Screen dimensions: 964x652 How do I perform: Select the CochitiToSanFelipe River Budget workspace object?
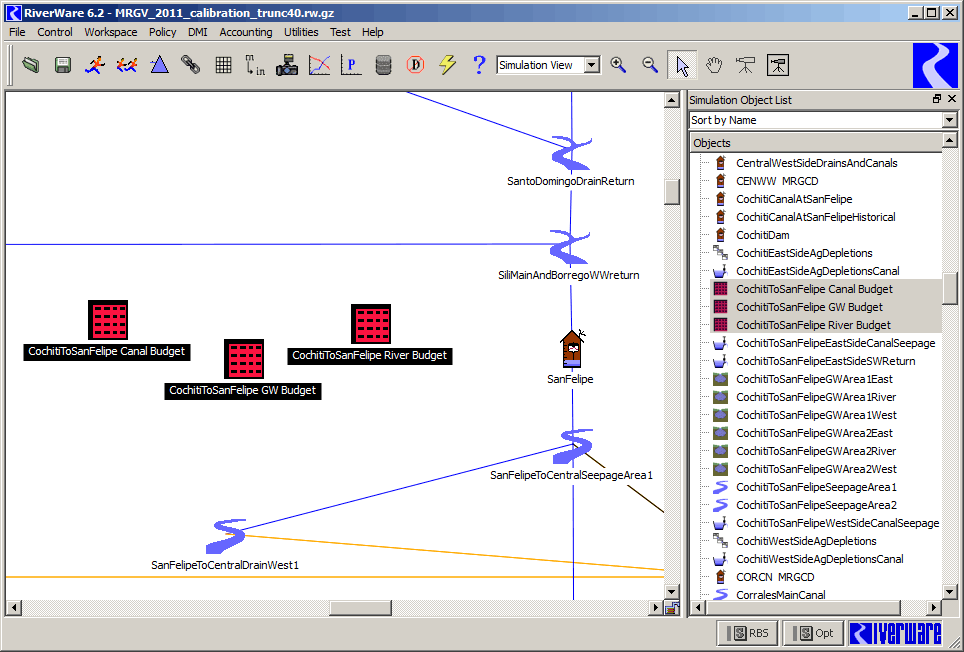371,324
